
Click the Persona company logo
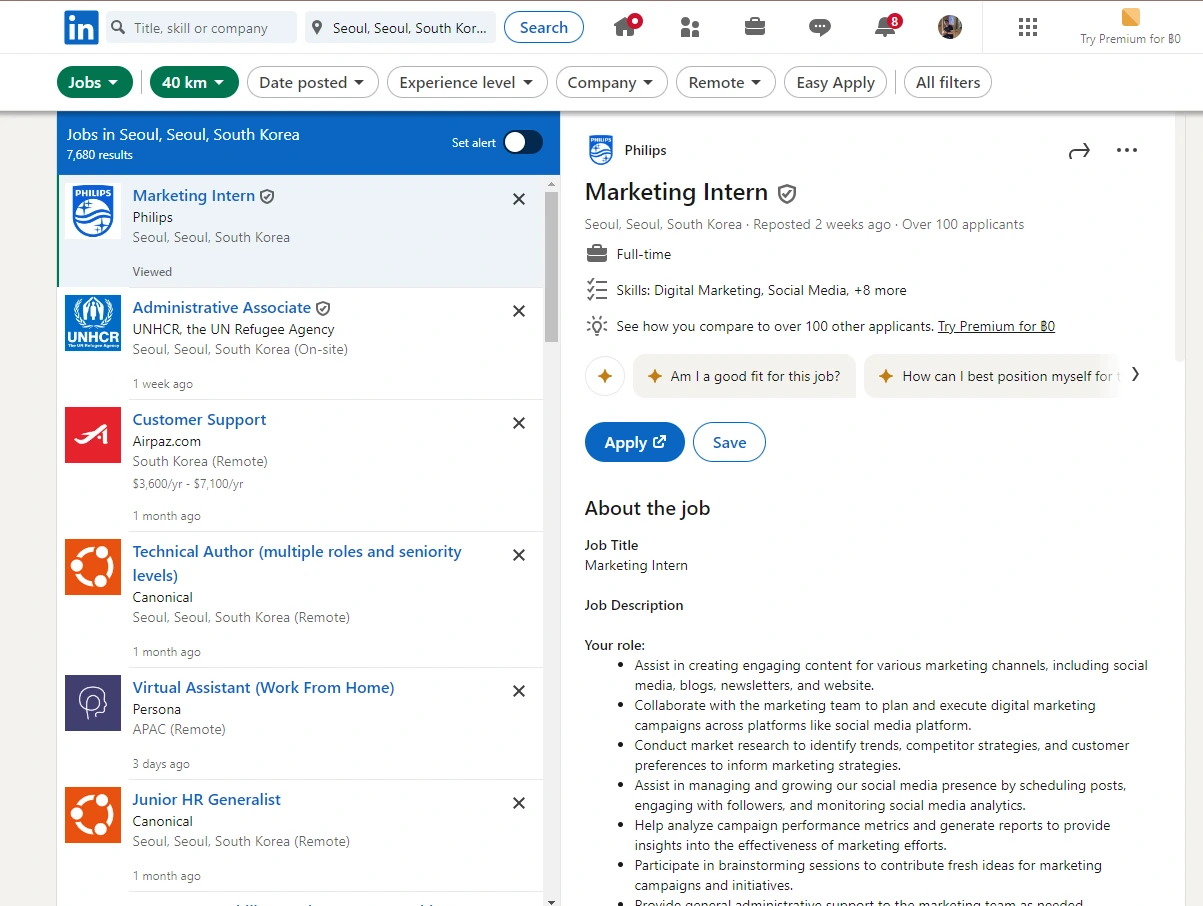pos(93,703)
